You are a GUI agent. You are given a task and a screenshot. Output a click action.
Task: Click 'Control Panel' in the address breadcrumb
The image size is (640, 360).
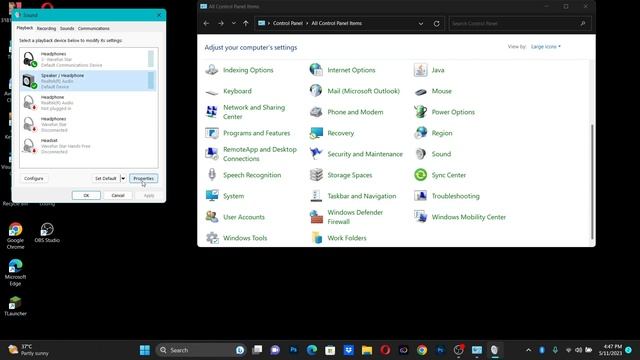(288, 23)
